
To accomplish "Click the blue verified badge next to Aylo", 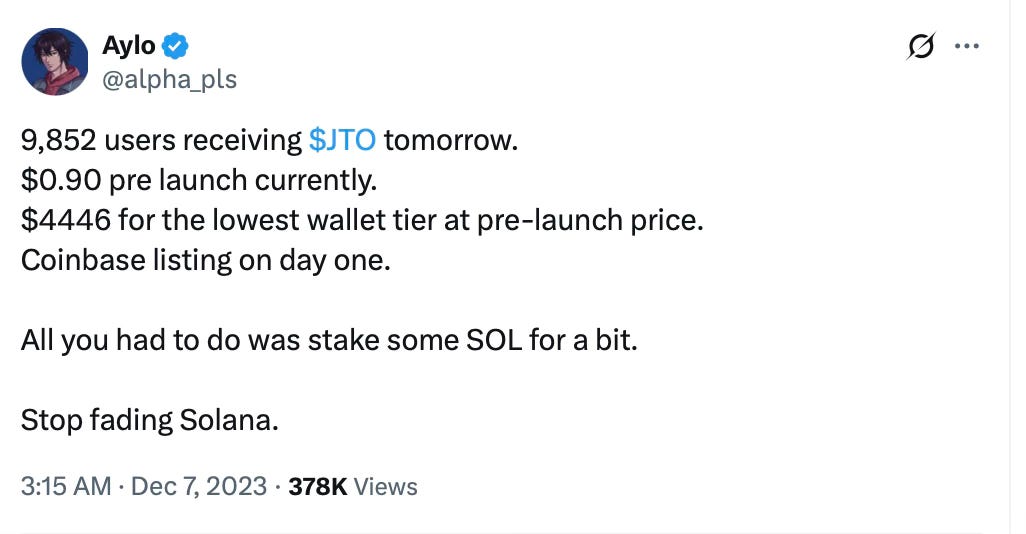I will (x=175, y=46).
